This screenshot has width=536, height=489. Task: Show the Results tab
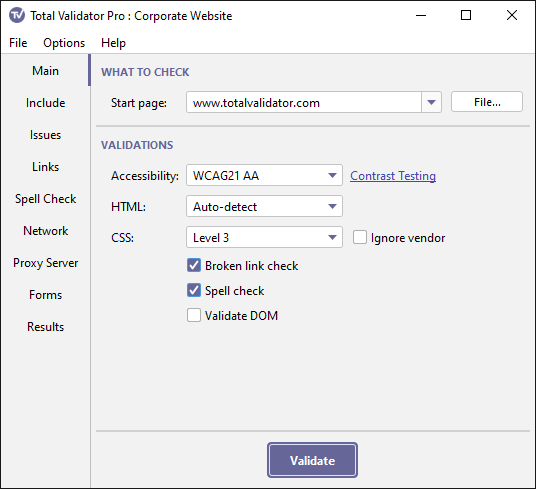pyautogui.click(x=45, y=327)
